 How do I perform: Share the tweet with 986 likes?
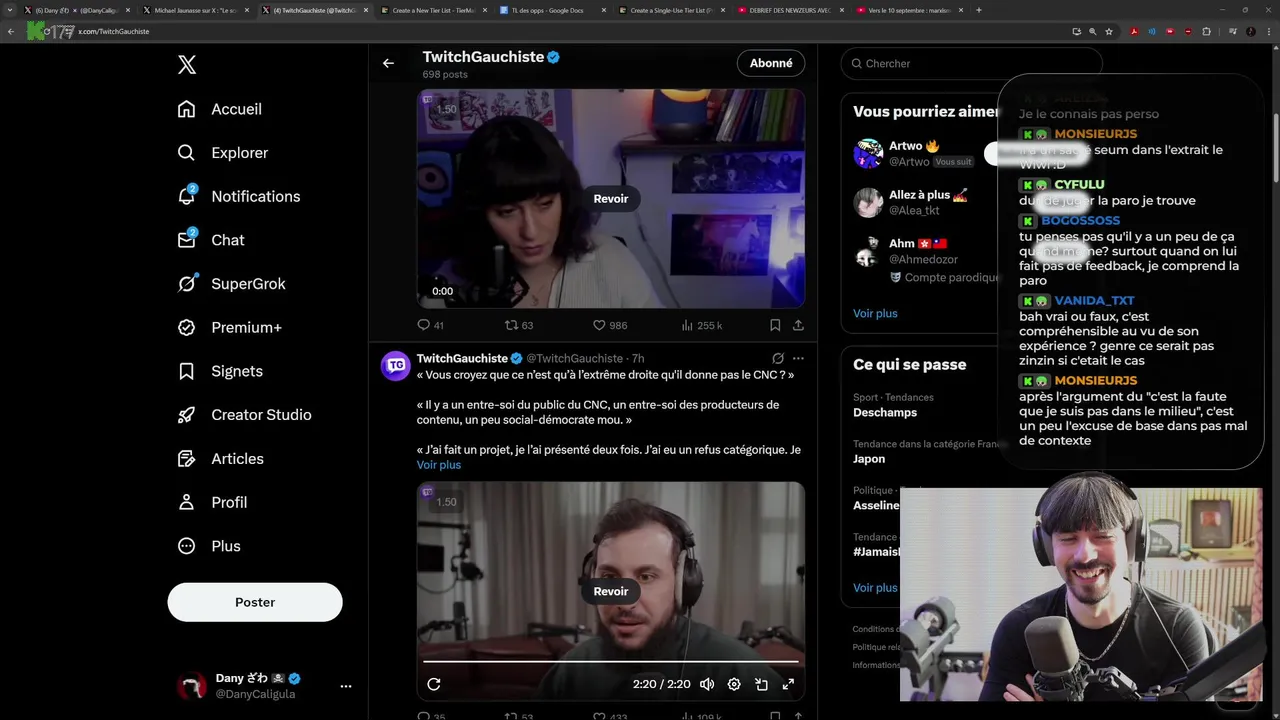[798, 325]
